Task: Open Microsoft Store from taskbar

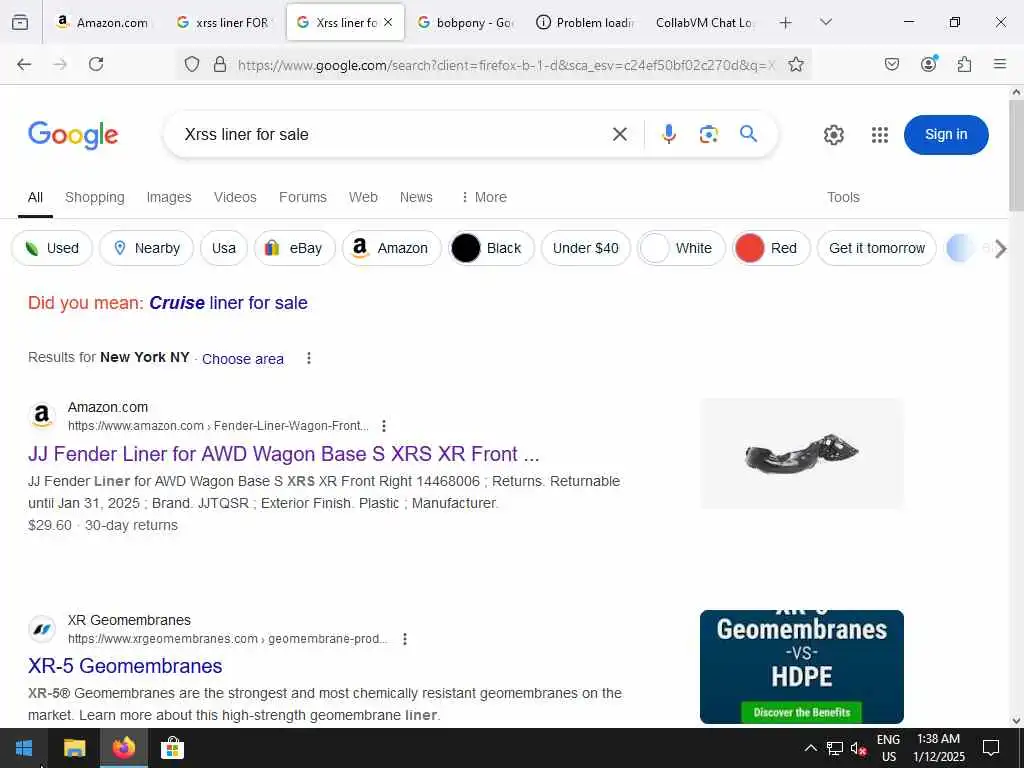Action: point(172,748)
